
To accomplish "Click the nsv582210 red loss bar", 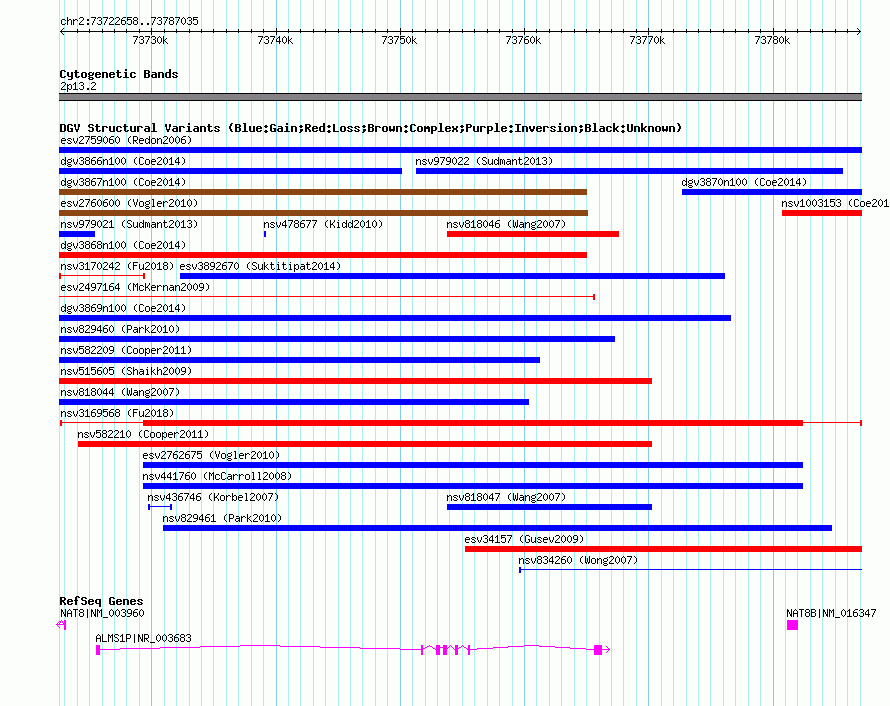I will pyautogui.click(x=365, y=444).
